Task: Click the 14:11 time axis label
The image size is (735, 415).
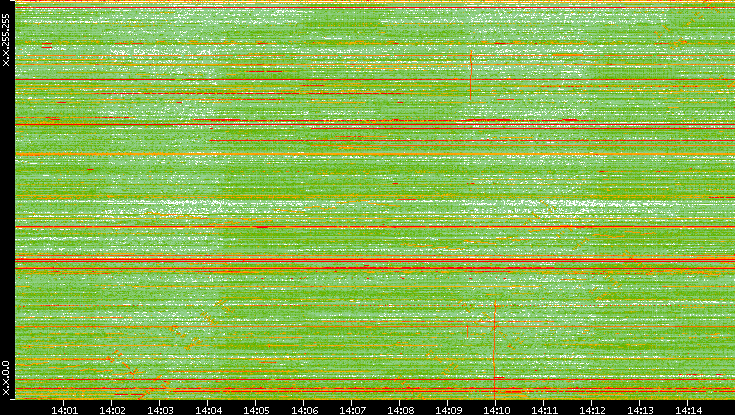Action: (545, 411)
